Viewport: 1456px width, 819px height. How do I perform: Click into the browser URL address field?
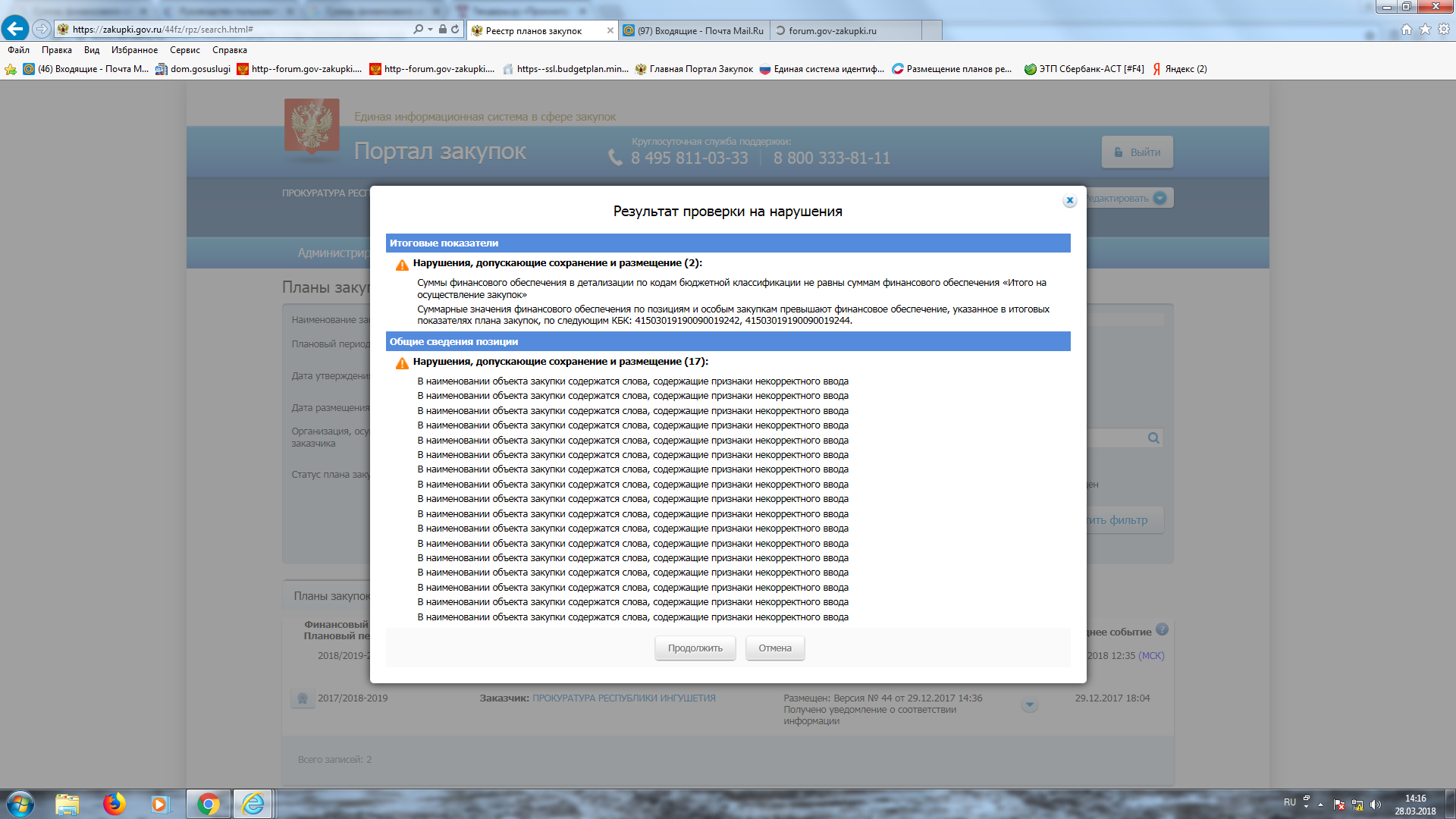[x=227, y=30]
